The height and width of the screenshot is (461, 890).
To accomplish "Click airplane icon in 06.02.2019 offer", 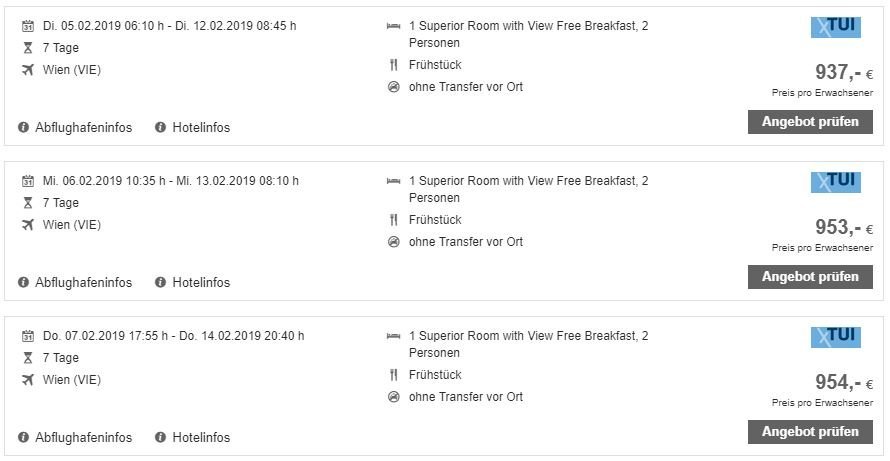I will pyautogui.click(x=27, y=225).
